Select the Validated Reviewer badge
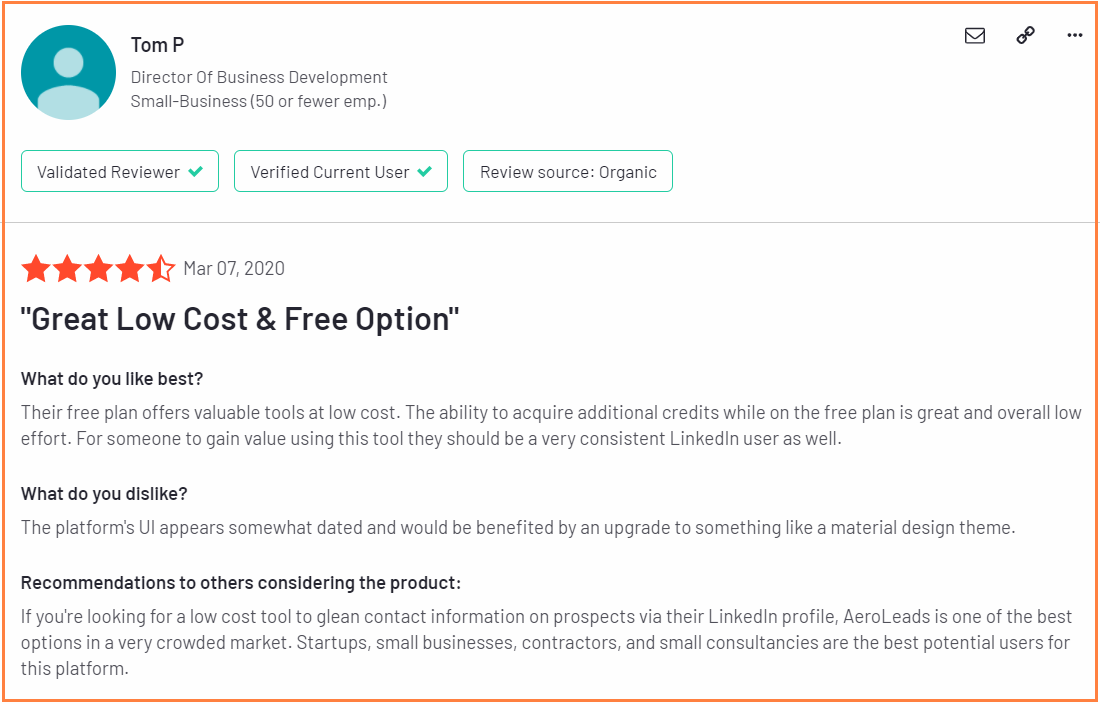This screenshot has width=1100, height=704. tap(120, 171)
